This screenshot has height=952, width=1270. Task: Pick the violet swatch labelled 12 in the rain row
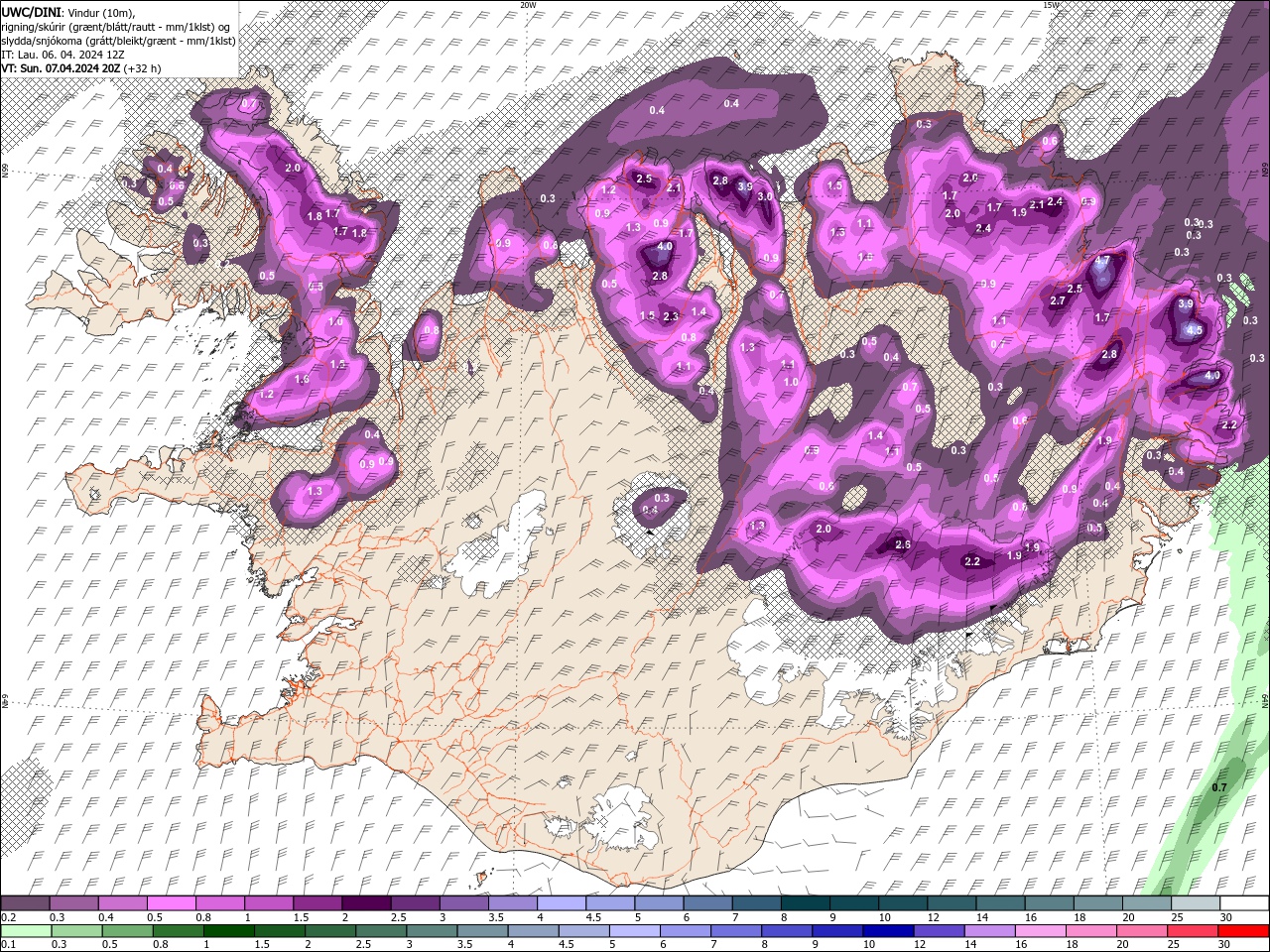[939, 931]
